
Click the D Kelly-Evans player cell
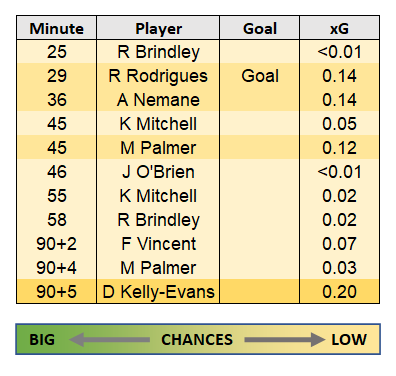[158, 292]
